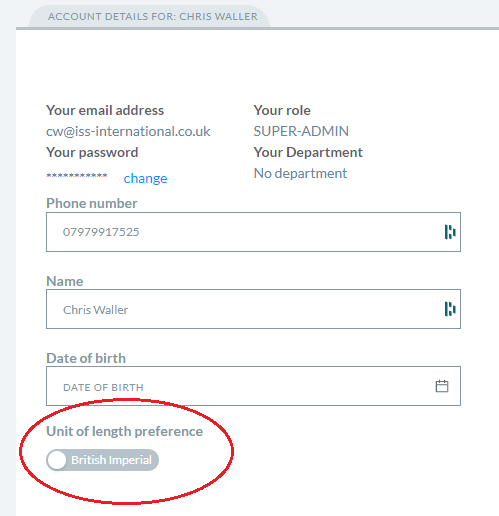The image size is (499, 516).
Task: Click the Phone number field label
Action: (92, 203)
